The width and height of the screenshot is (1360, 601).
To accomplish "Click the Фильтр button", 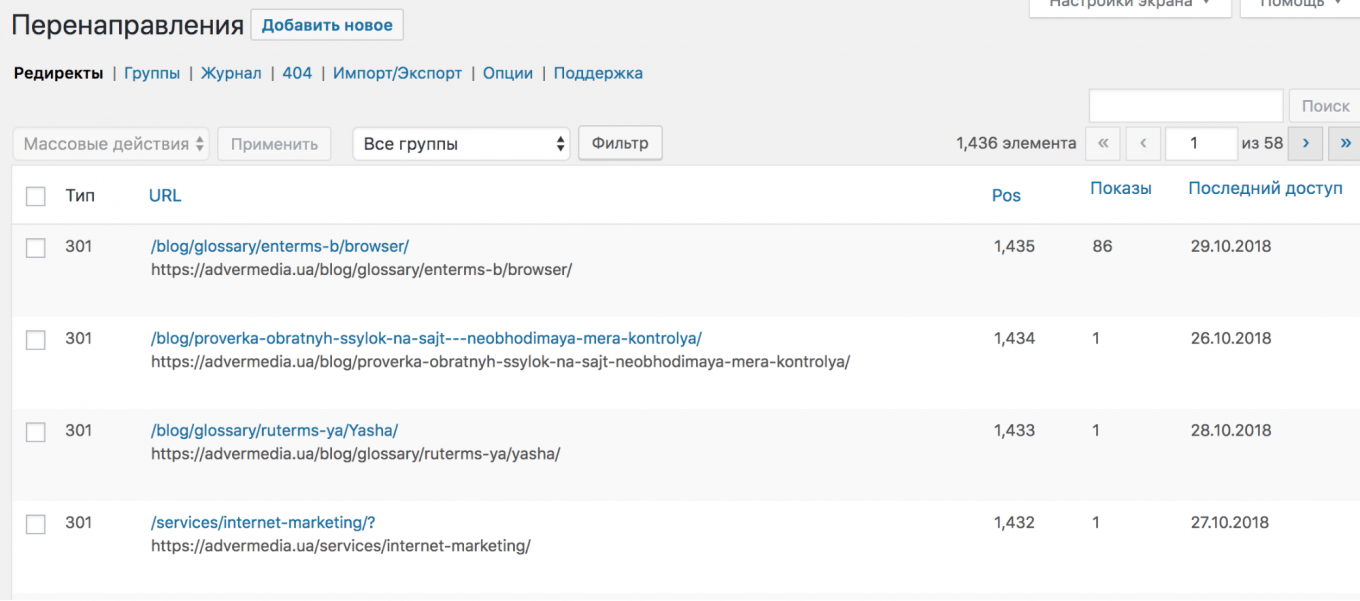I will (x=620, y=143).
